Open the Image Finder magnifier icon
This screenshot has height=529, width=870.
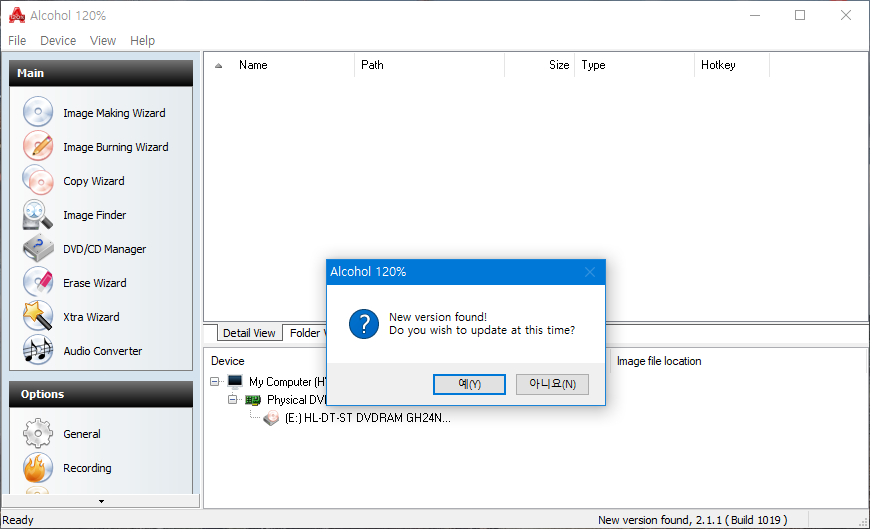point(38,215)
